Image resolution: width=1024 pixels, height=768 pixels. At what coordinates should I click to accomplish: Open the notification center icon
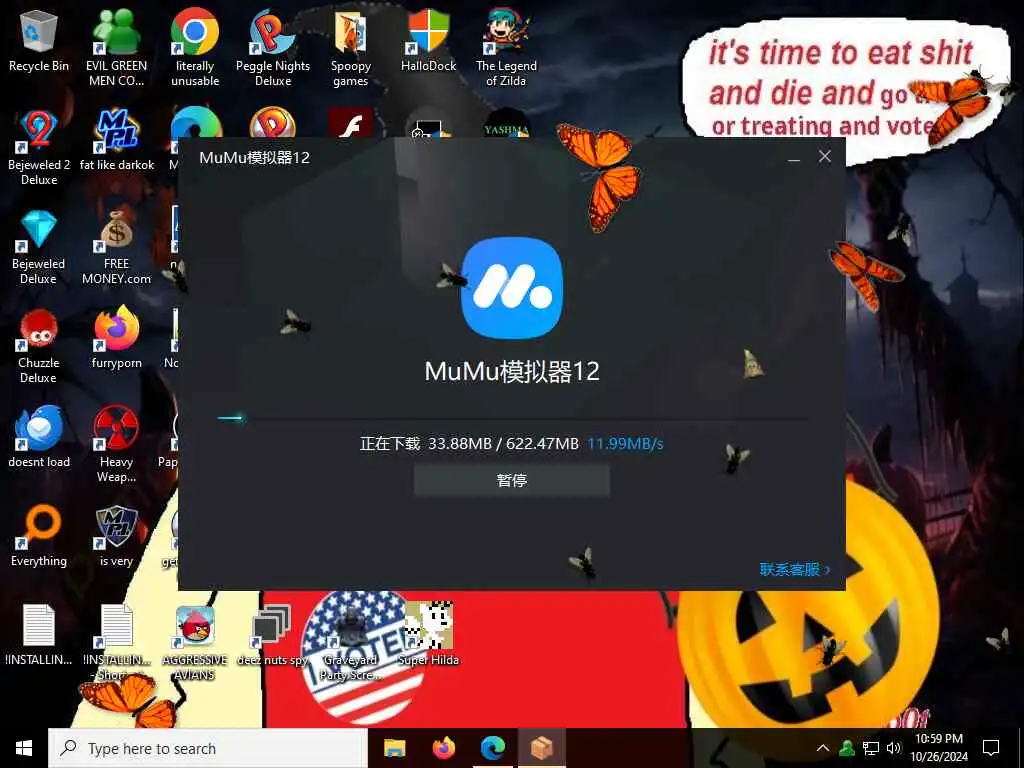click(x=991, y=748)
